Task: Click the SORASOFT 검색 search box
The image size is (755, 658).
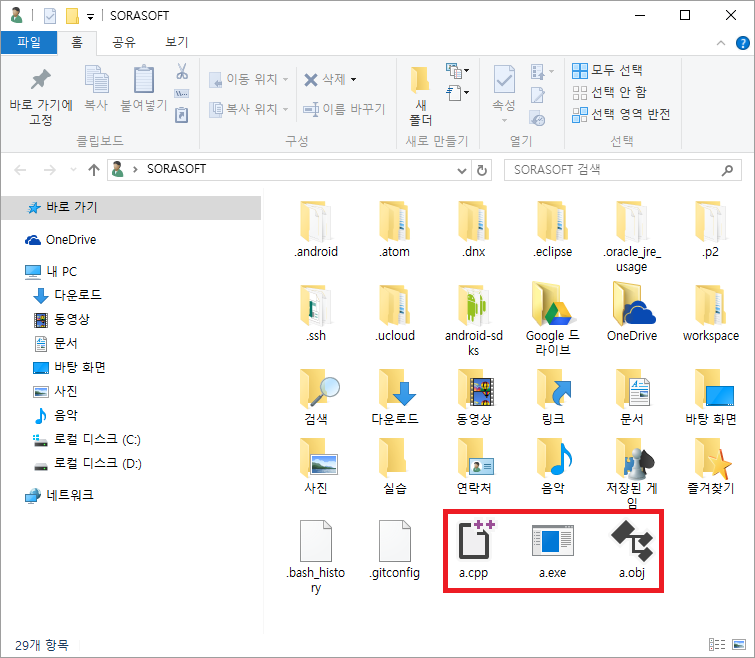Action: pos(622,170)
